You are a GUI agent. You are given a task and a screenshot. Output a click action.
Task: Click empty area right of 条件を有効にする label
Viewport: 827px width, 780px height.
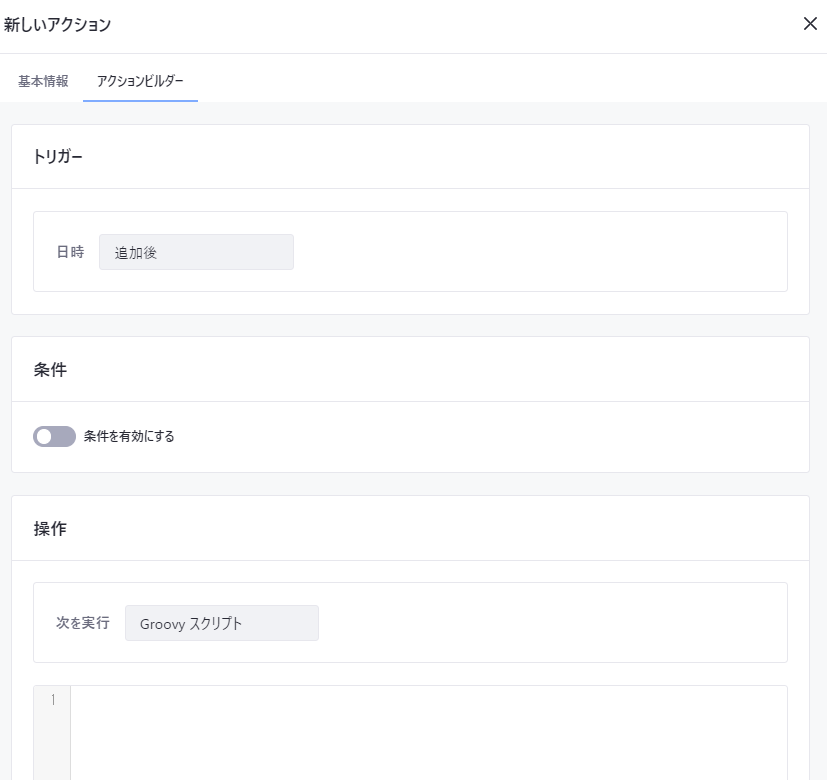(x=480, y=436)
